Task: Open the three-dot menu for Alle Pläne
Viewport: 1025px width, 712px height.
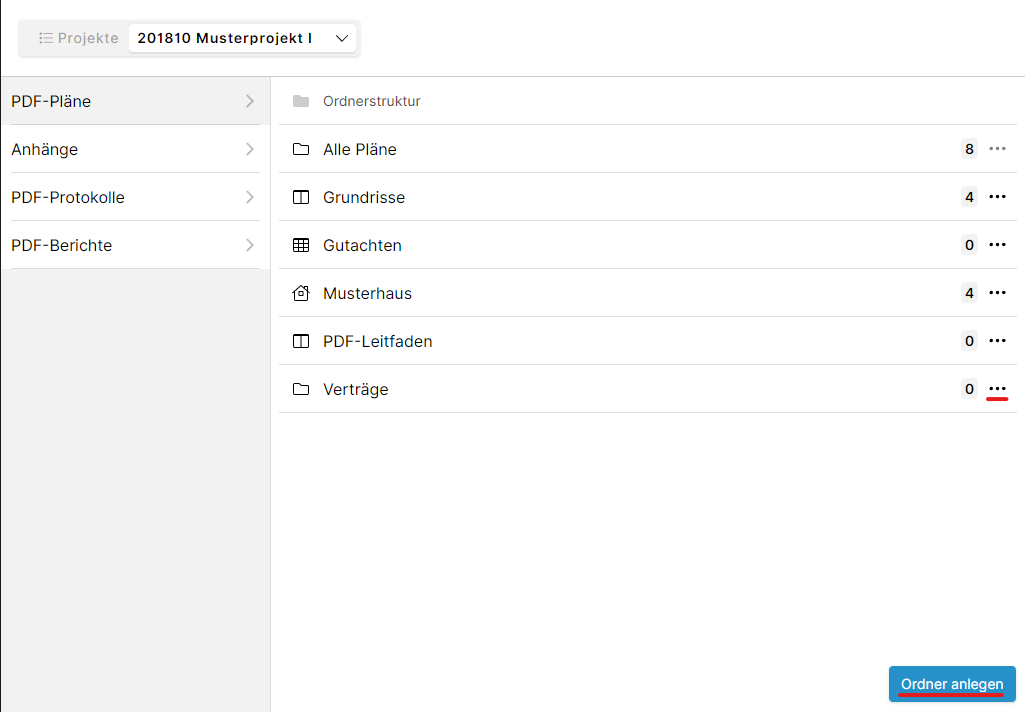Action: click(998, 149)
